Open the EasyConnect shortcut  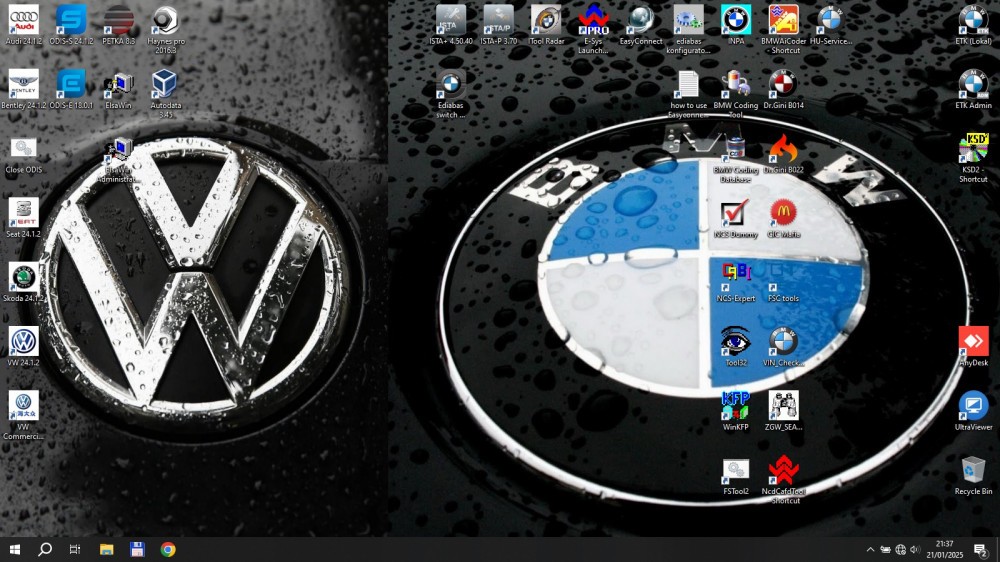(641, 24)
